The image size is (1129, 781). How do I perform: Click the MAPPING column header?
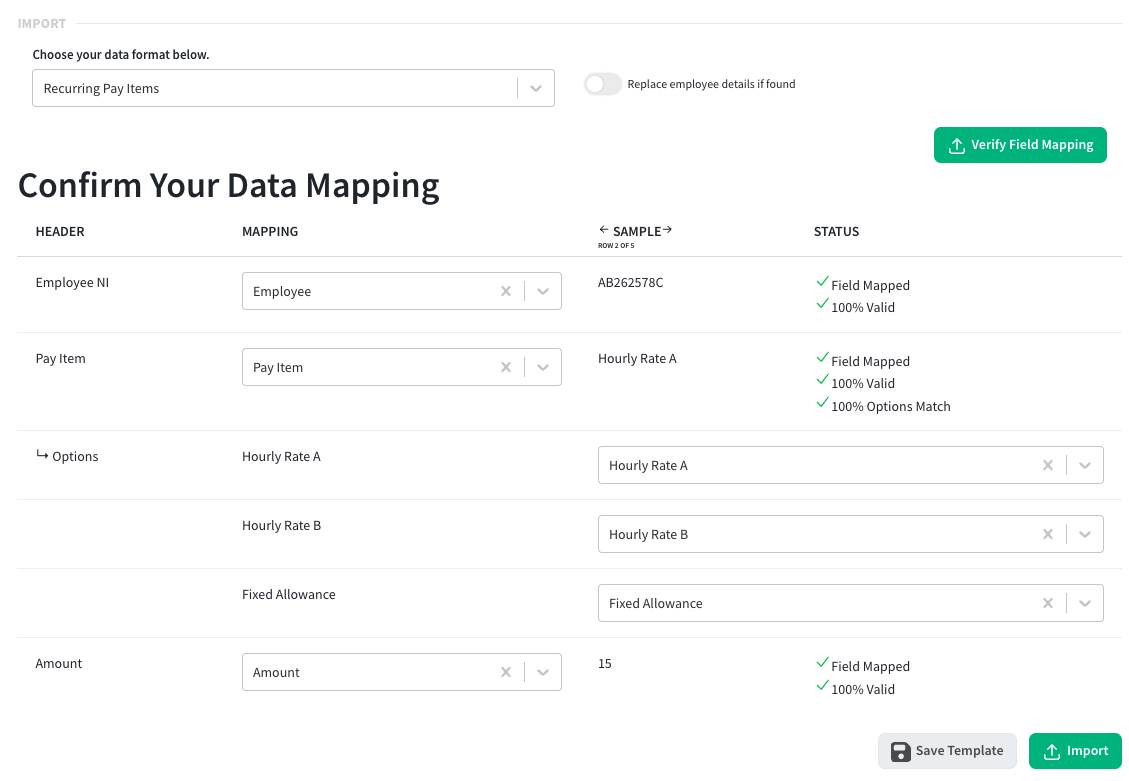[270, 232]
